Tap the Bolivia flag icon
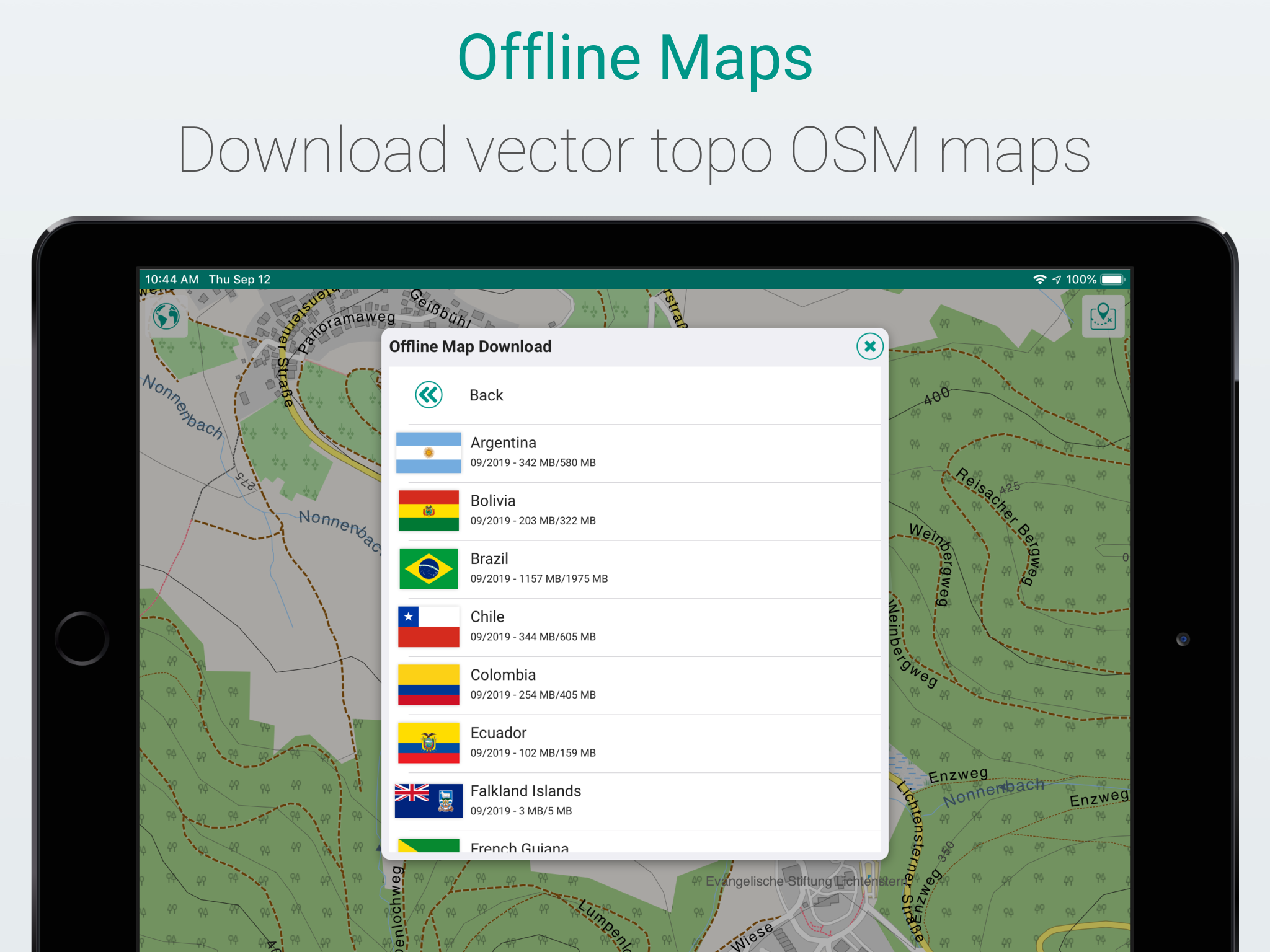 coord(429,511)
